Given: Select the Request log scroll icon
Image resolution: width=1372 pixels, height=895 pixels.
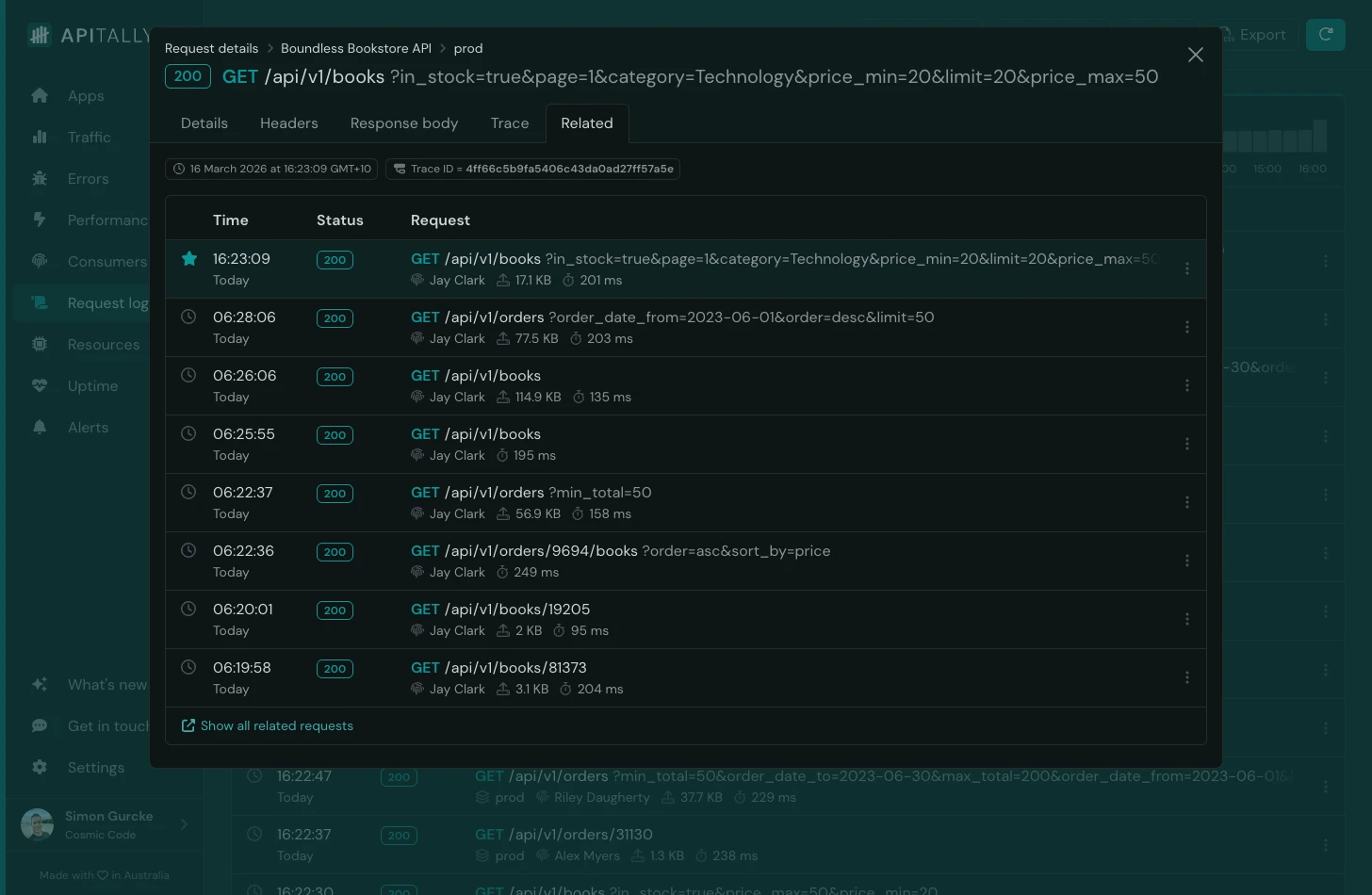Looking at the screenshot, I should (x=39, y=302).
